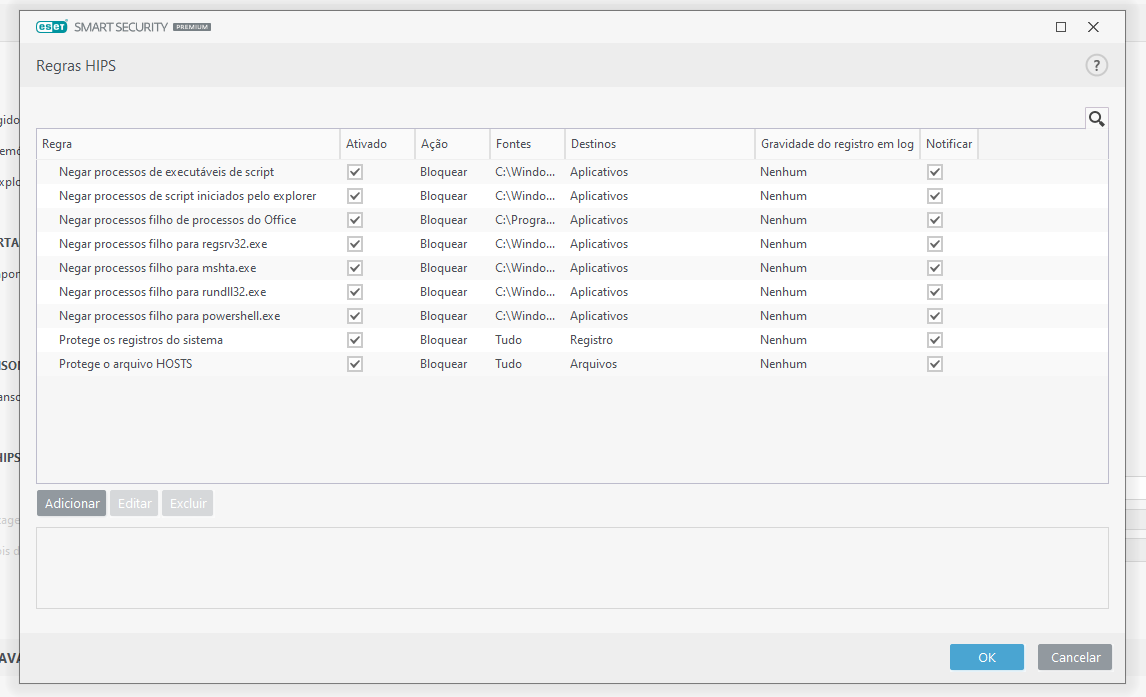This screenshot has width=1146, height=697.
Task: Select the regsrv32.exe child process rule
Action: pyautogui.click(x=162, y=244)
